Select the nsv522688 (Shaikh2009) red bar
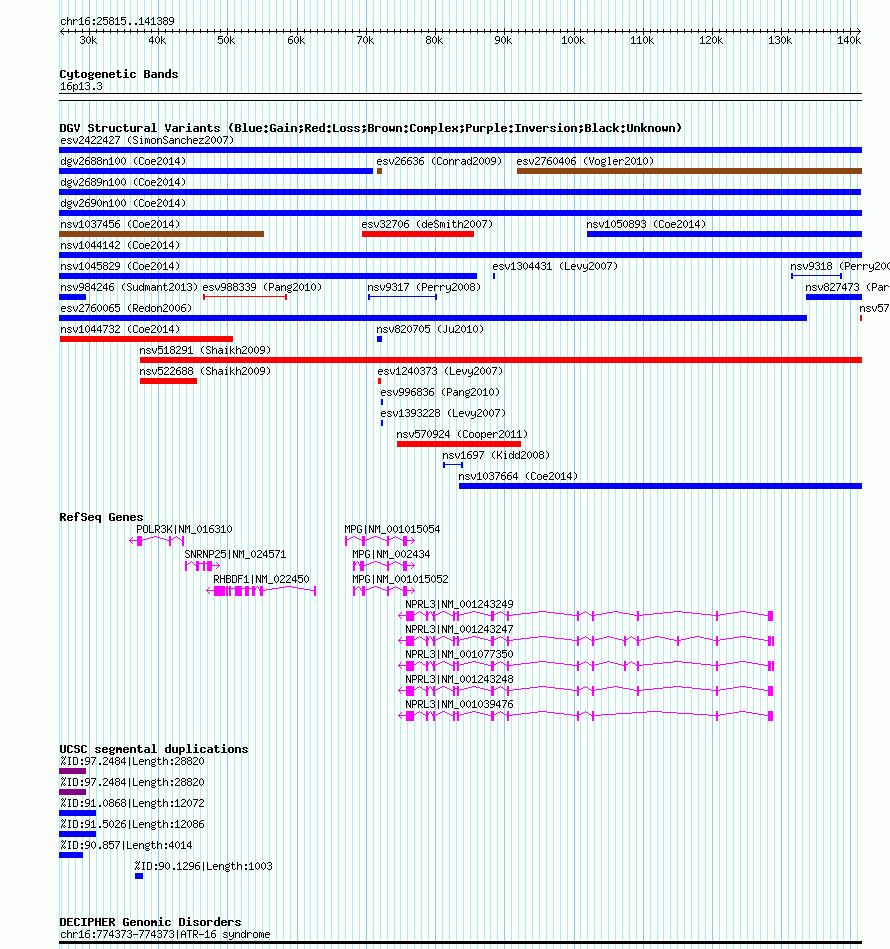890x949 pixels. (x=168, y=381)
